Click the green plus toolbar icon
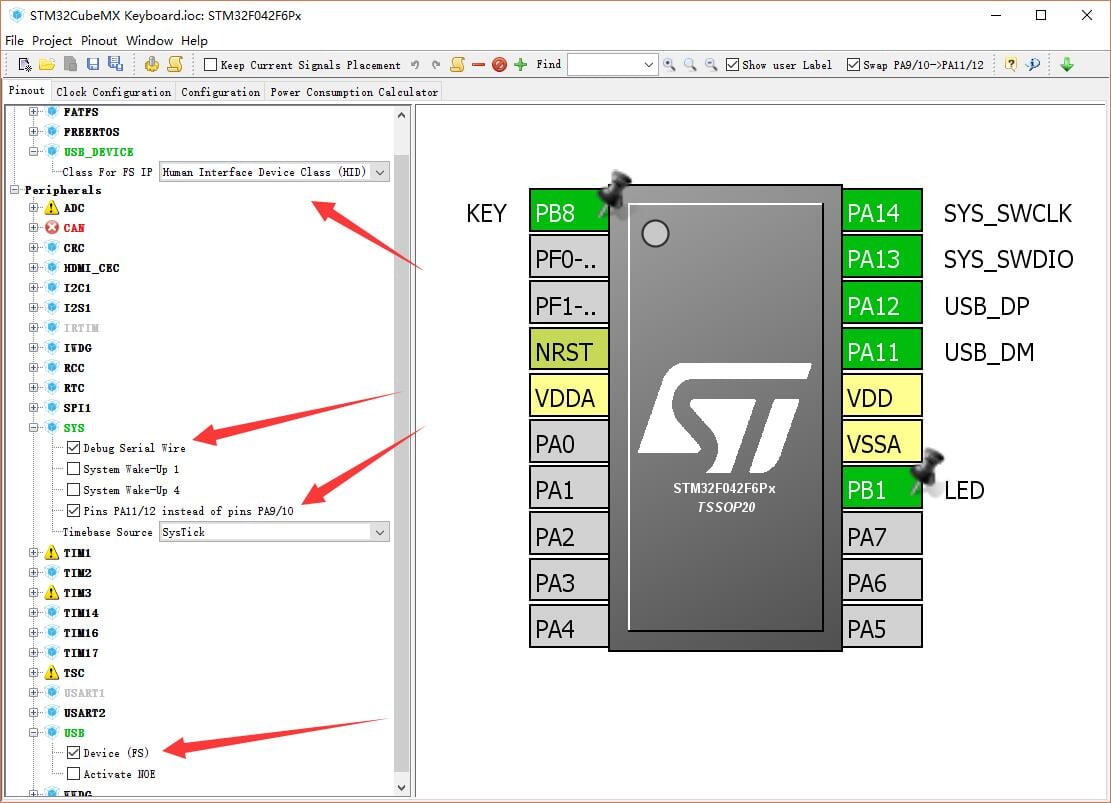Screen dimensions: 1111x803 [521, 64]
